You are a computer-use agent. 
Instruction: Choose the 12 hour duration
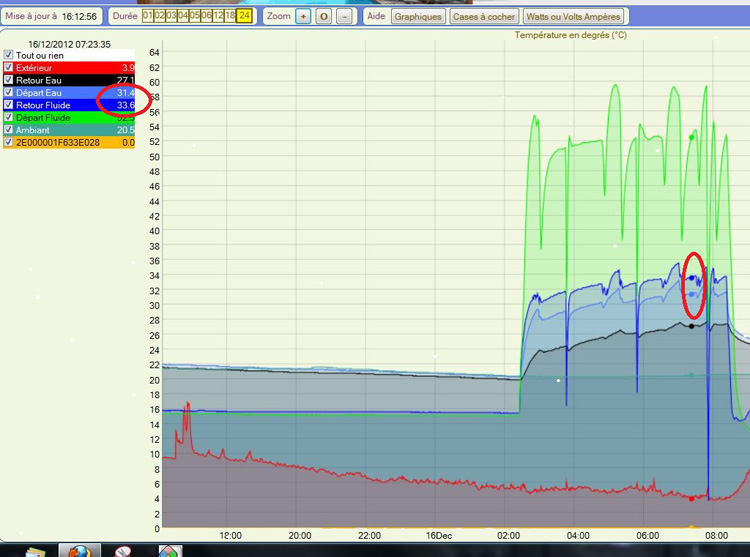[218, 16]
